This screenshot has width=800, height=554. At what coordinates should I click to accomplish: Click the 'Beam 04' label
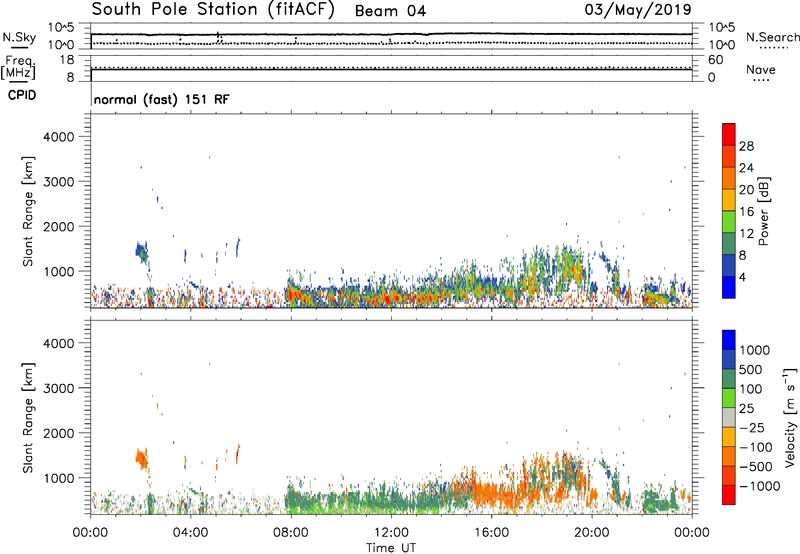pos(390,11)
